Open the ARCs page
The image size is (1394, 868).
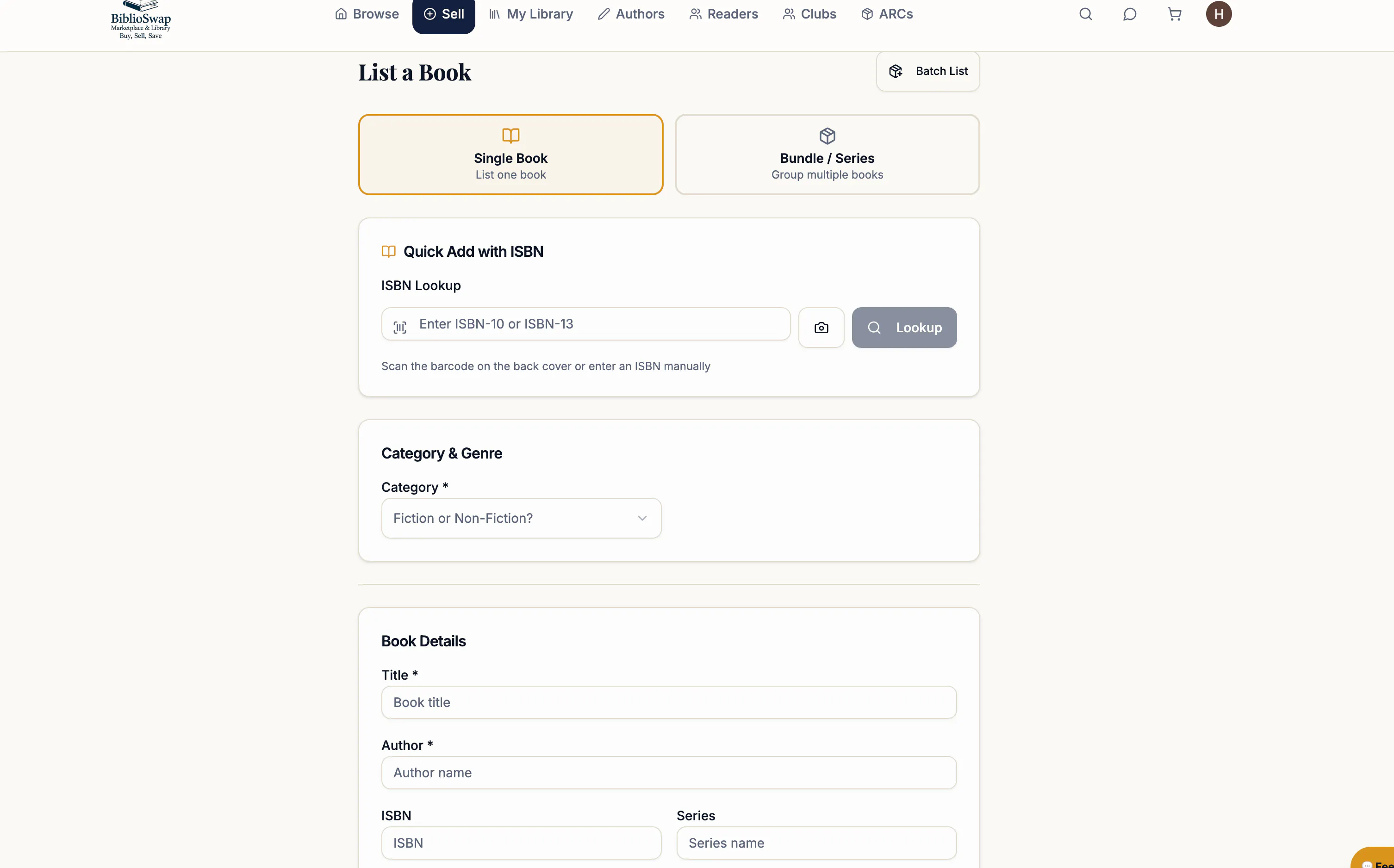(x=887, y=14)
